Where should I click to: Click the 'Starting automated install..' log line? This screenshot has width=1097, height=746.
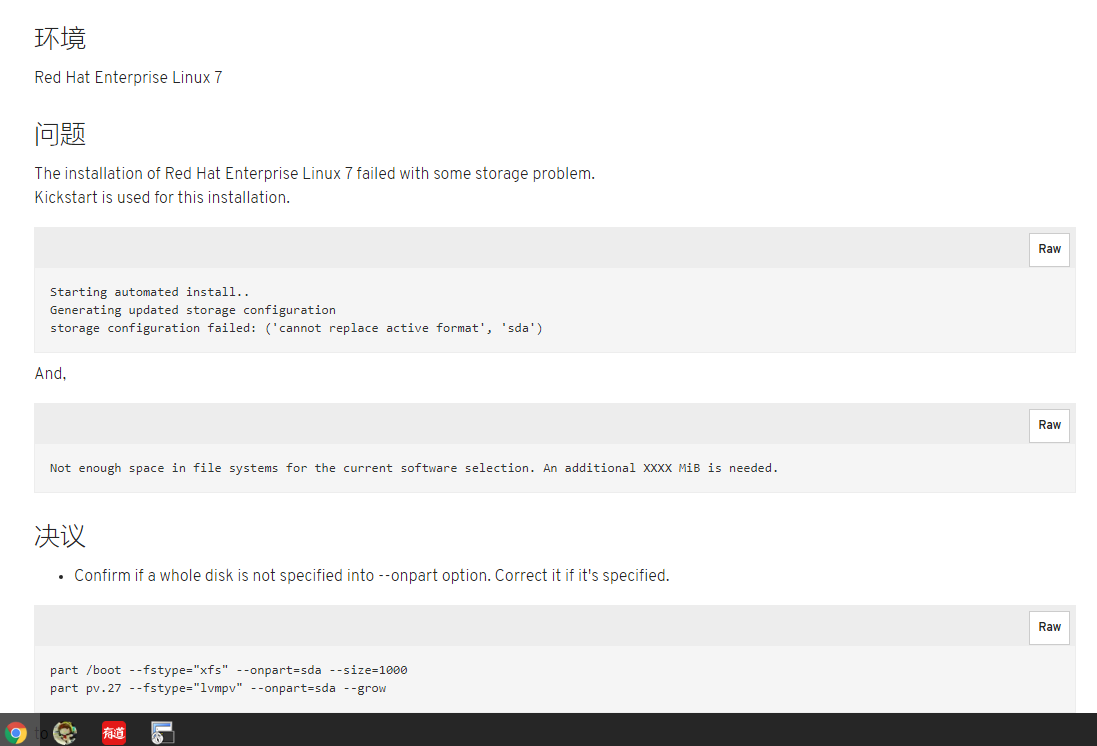click(x=150, y=292)
